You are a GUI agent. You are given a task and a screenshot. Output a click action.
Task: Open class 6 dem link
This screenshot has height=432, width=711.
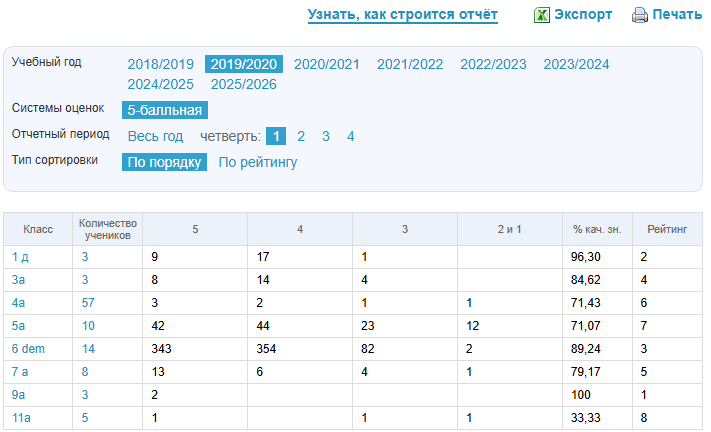pos(28,349)
